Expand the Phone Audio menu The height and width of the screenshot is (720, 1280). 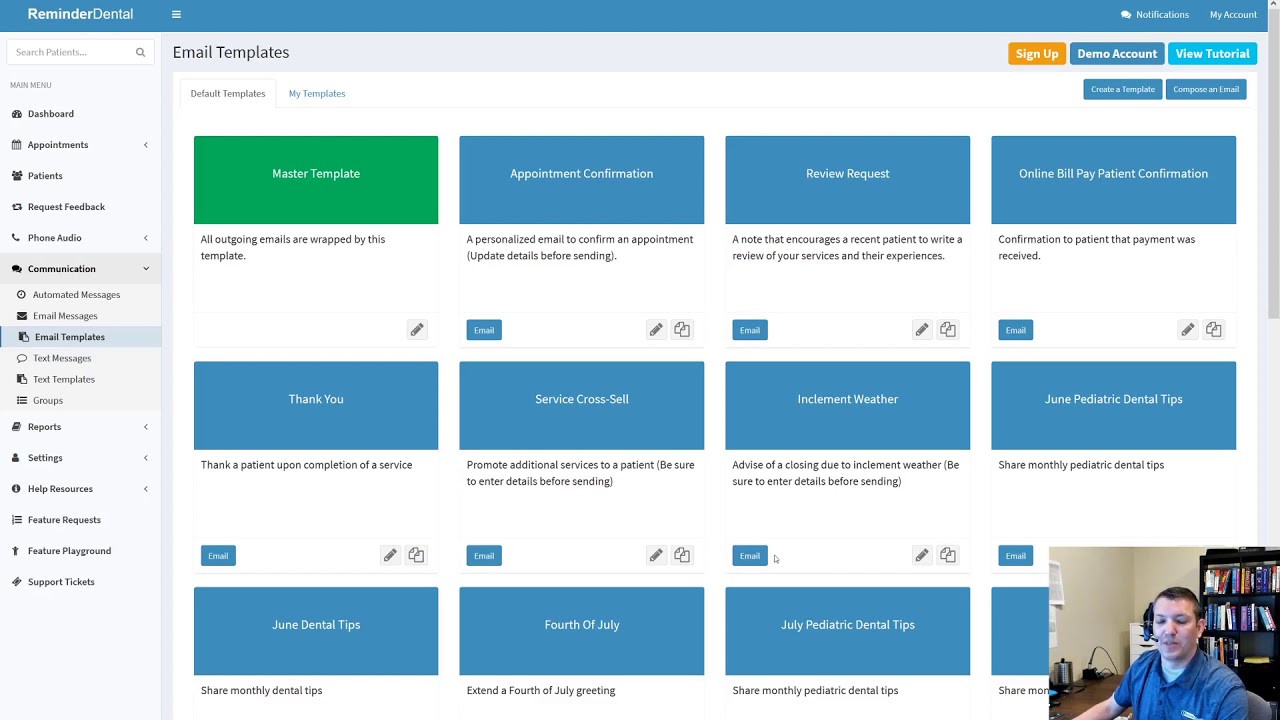click(80, 238)
